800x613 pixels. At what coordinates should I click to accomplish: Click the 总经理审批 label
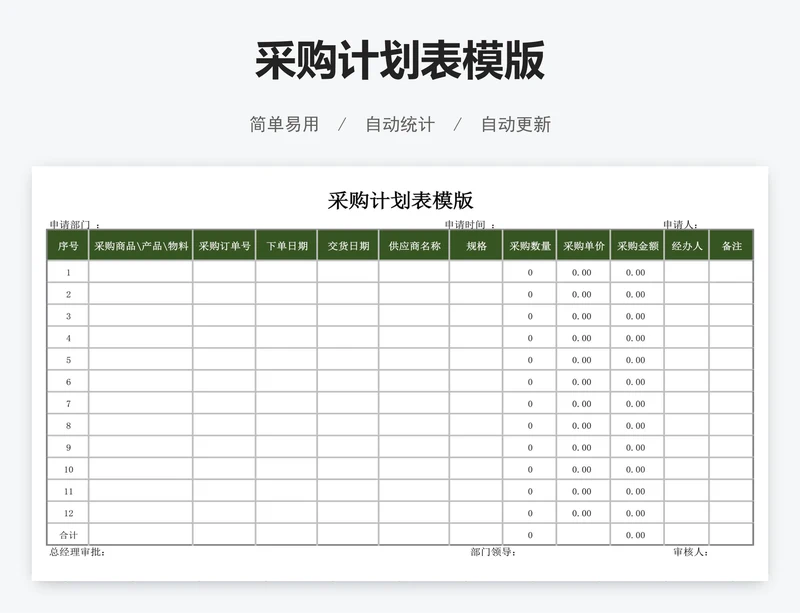point(77,552)
